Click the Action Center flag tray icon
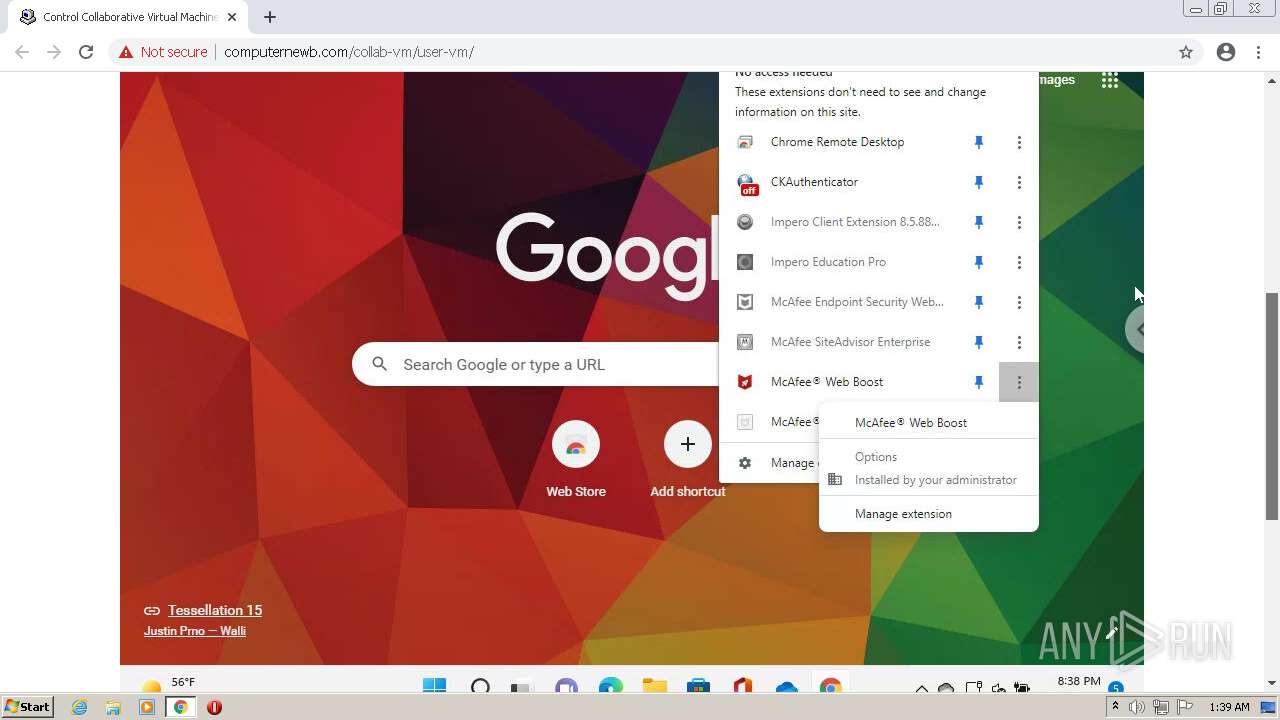This screenshot has width=1280, height=720. (1185, 707)
